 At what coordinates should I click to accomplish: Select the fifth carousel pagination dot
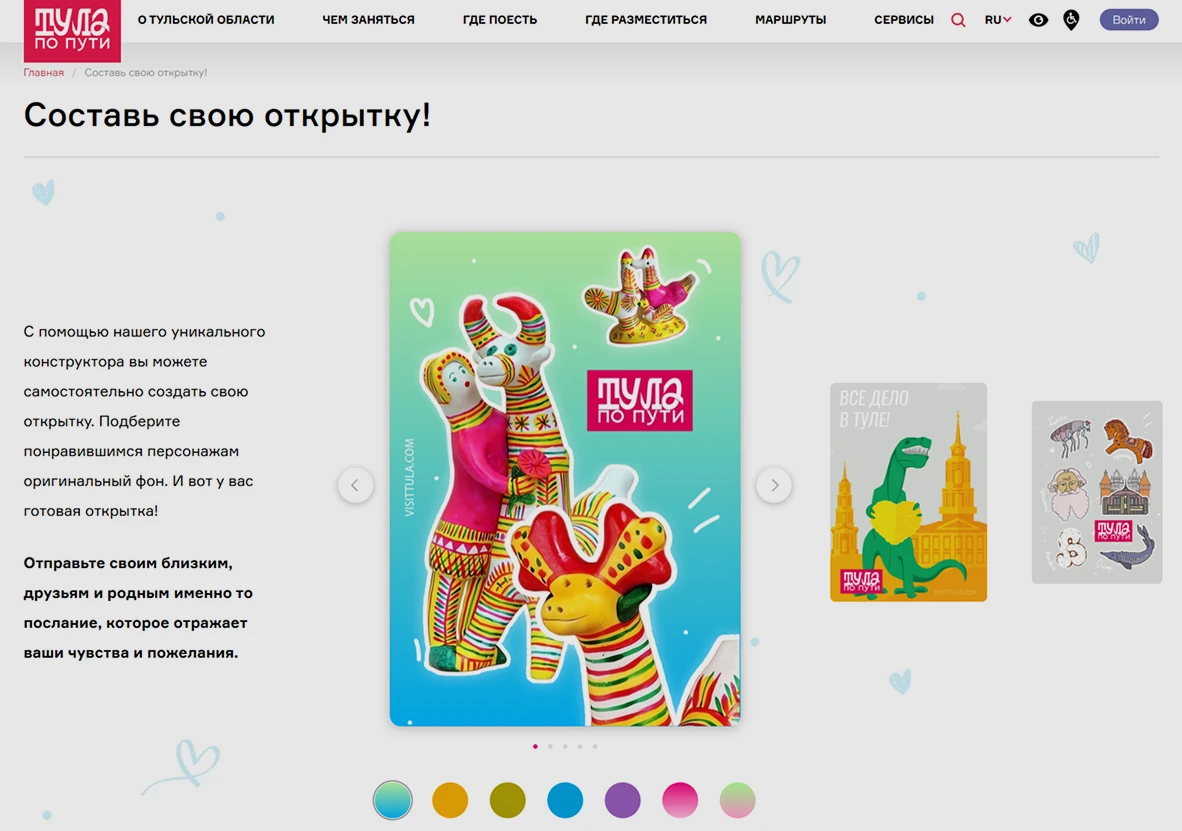click(595, 747)
